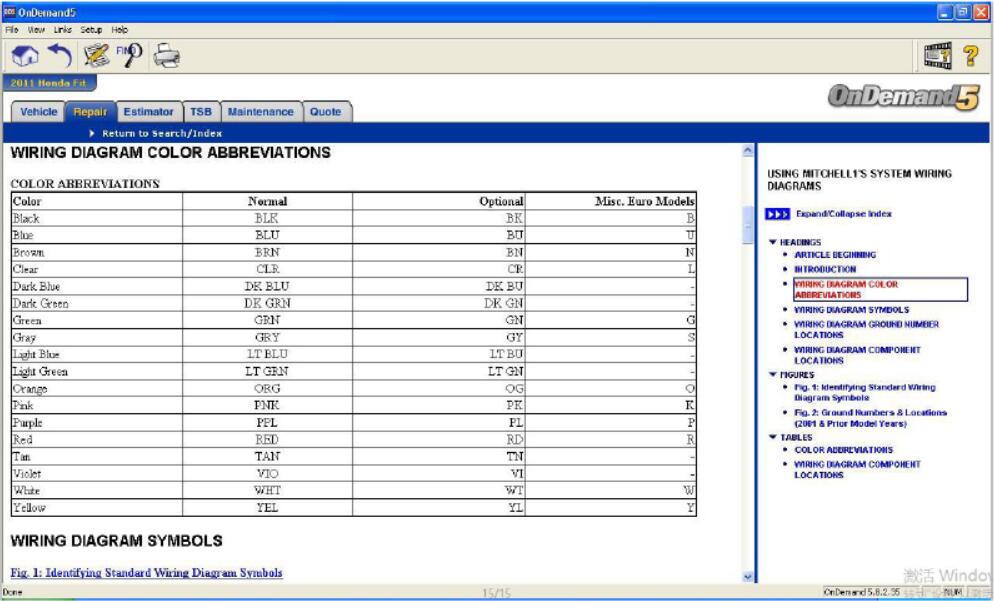
Task: Click the Home icon in the toolbar
Action: 25,56
